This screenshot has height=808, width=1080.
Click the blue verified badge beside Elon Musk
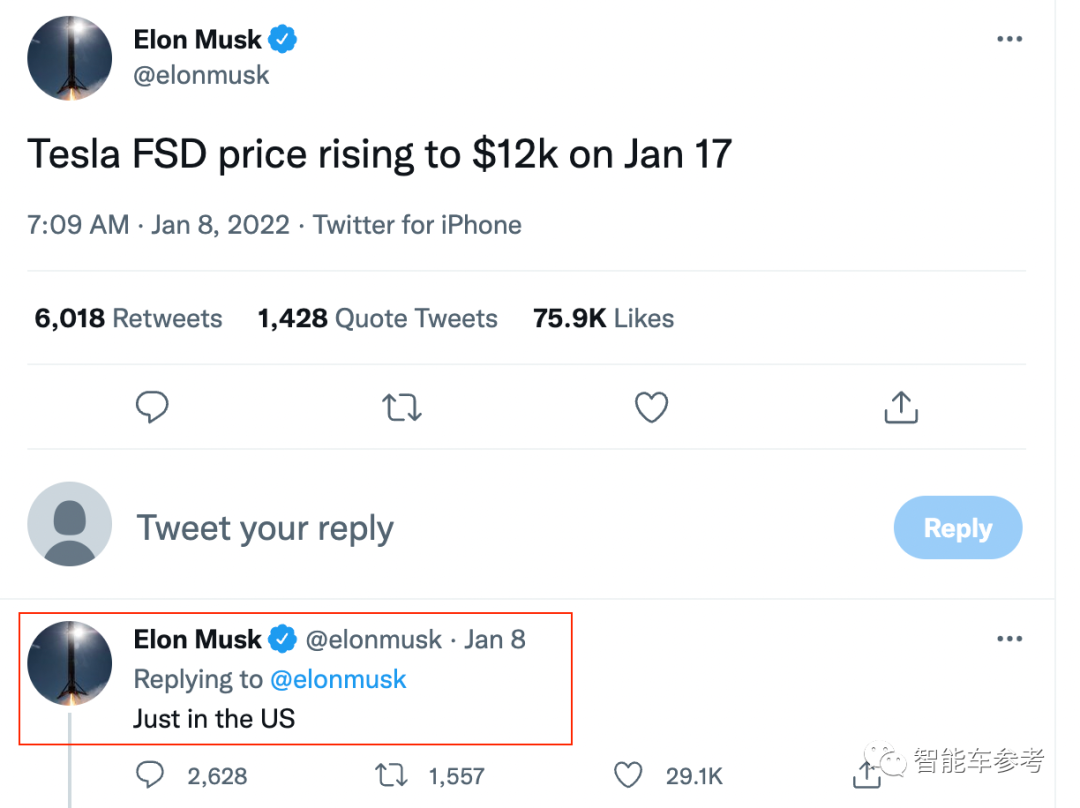[284, 40]
